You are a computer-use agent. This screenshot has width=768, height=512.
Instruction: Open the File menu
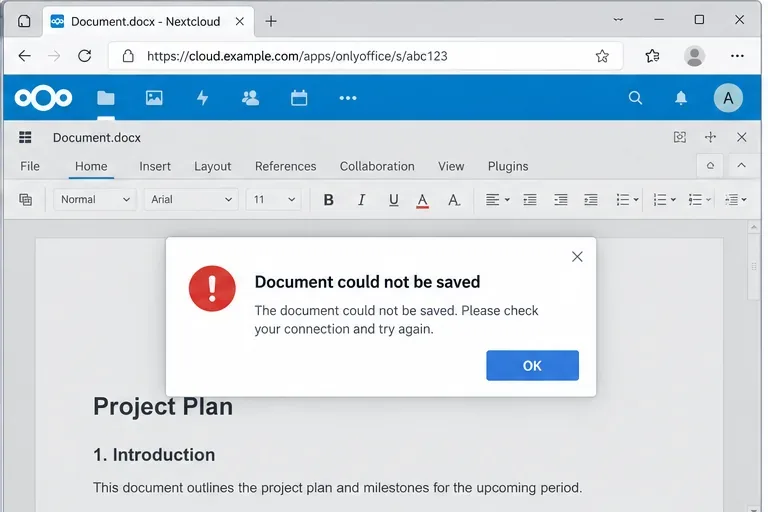(30, 166)
